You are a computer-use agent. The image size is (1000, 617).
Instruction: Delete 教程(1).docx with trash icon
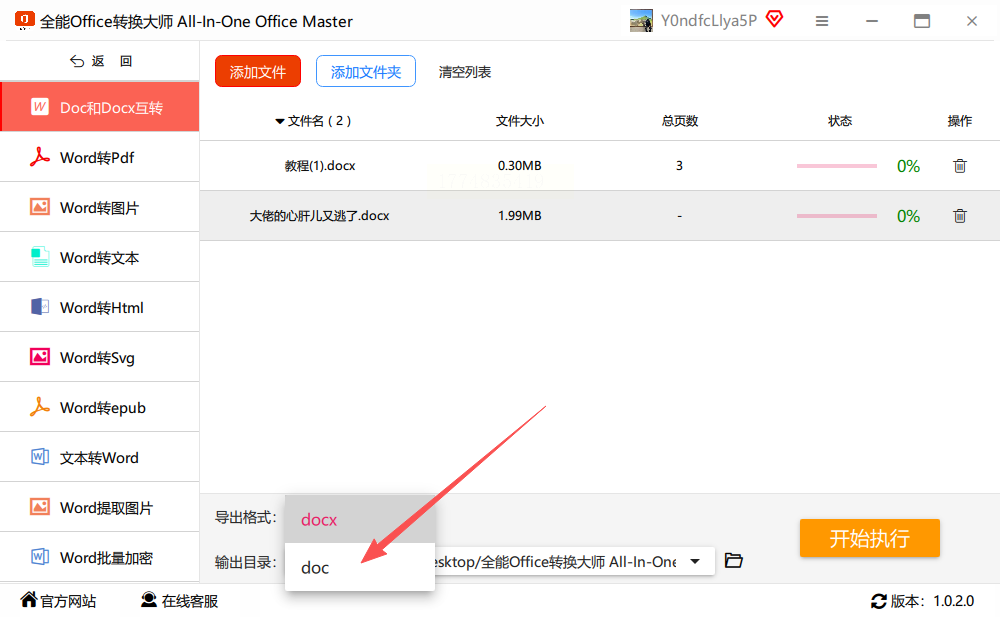pyautogui.click(x=960, y=166)
